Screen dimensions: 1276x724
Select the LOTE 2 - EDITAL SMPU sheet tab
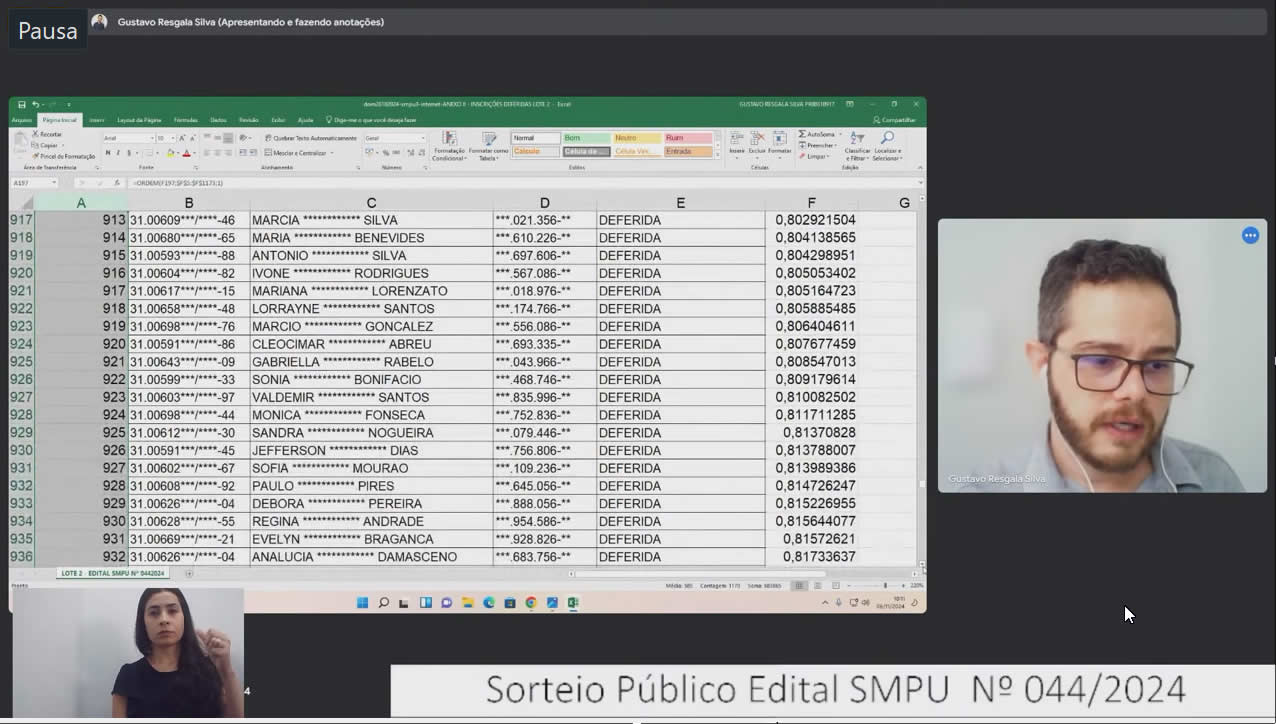(x=113, y=574)
